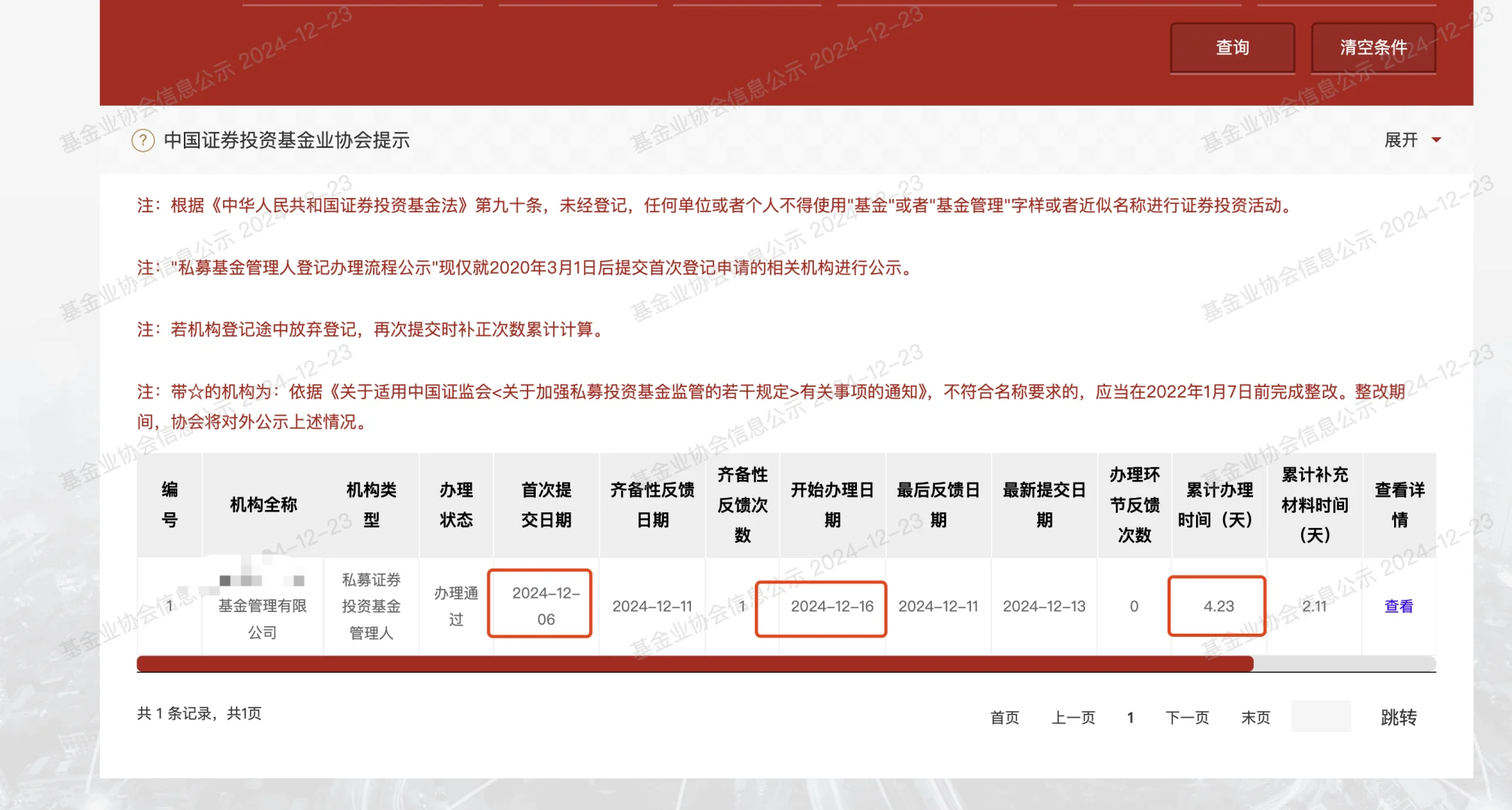1512x810 pixels.
Task: Click the 办理状态 column header
Action: [x=456, y=505]
